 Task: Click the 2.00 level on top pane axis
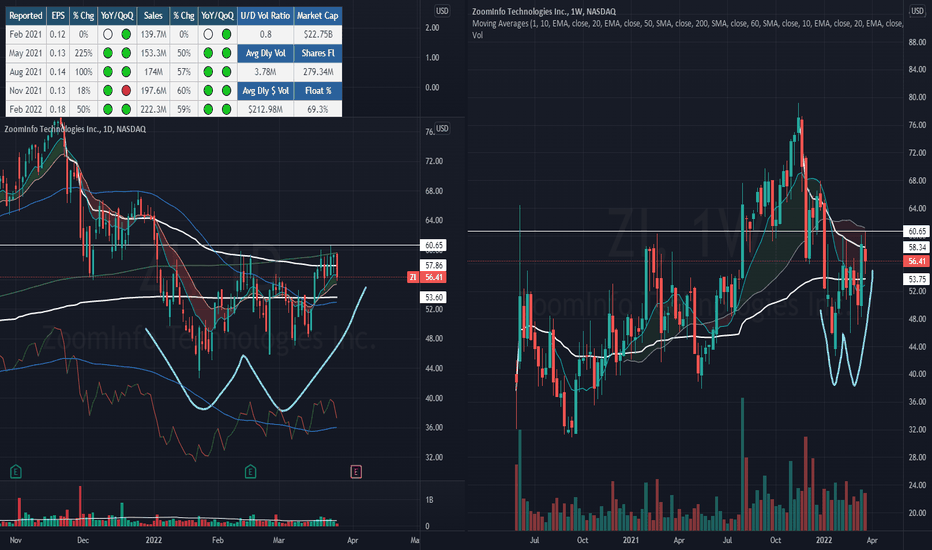432,27
